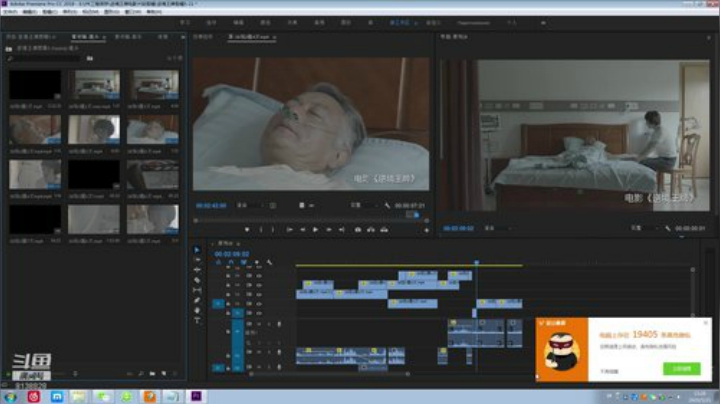This screenshot has height=404, width=720.
Task: Click the timeline playhead marker on the ruler
Action: (x=477, y=263)
